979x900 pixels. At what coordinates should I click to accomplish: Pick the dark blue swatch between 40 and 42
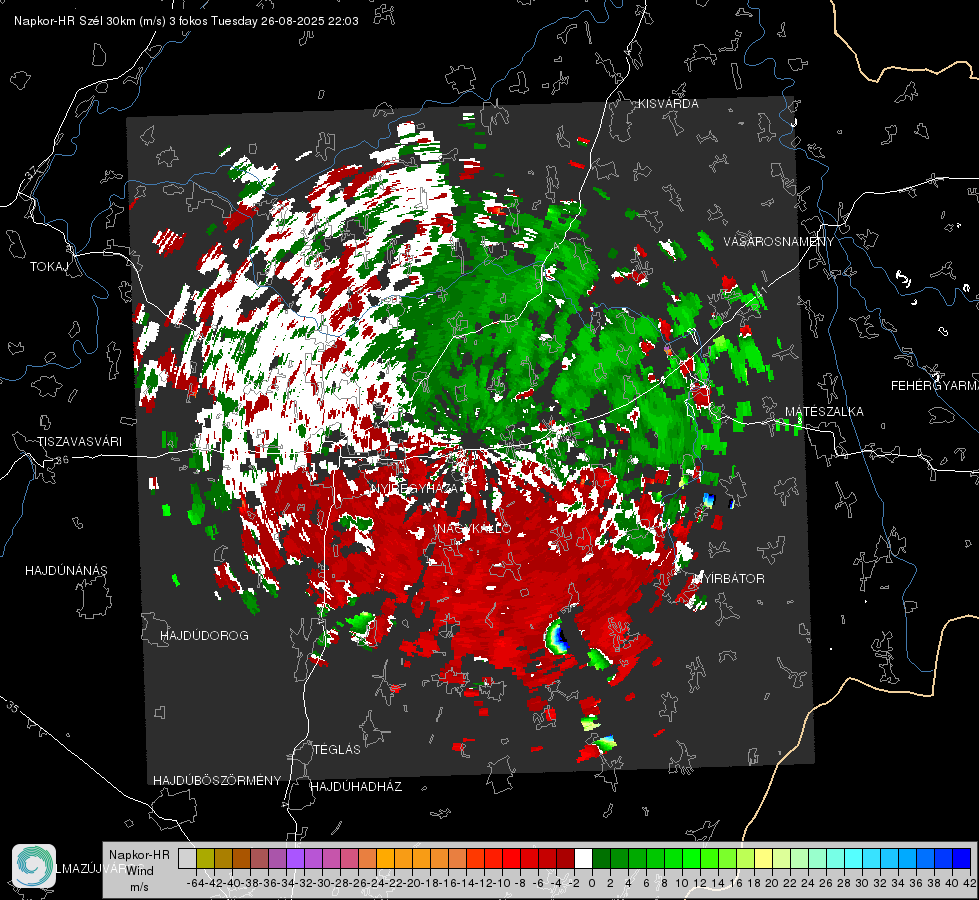[x=962, y=858]
